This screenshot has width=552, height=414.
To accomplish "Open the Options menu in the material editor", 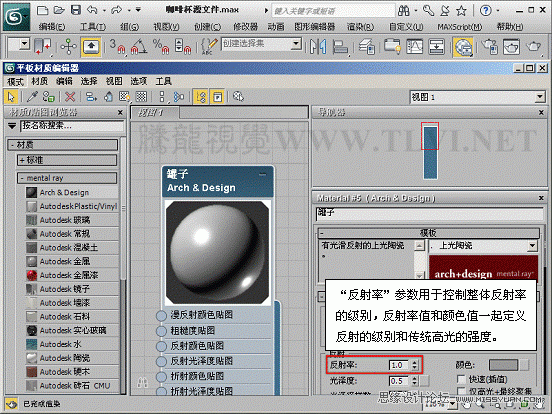I will click(139, 82).
